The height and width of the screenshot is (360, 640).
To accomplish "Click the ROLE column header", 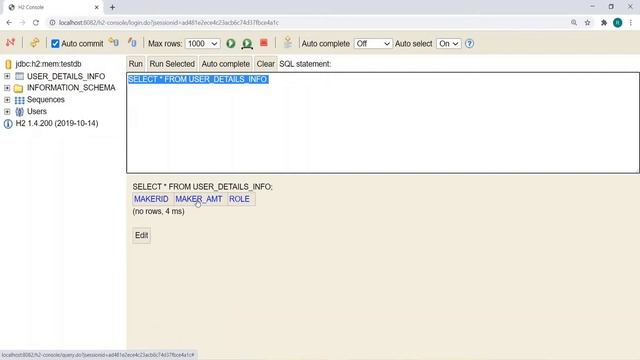I will pyautogui.click(x=239, y=199).
